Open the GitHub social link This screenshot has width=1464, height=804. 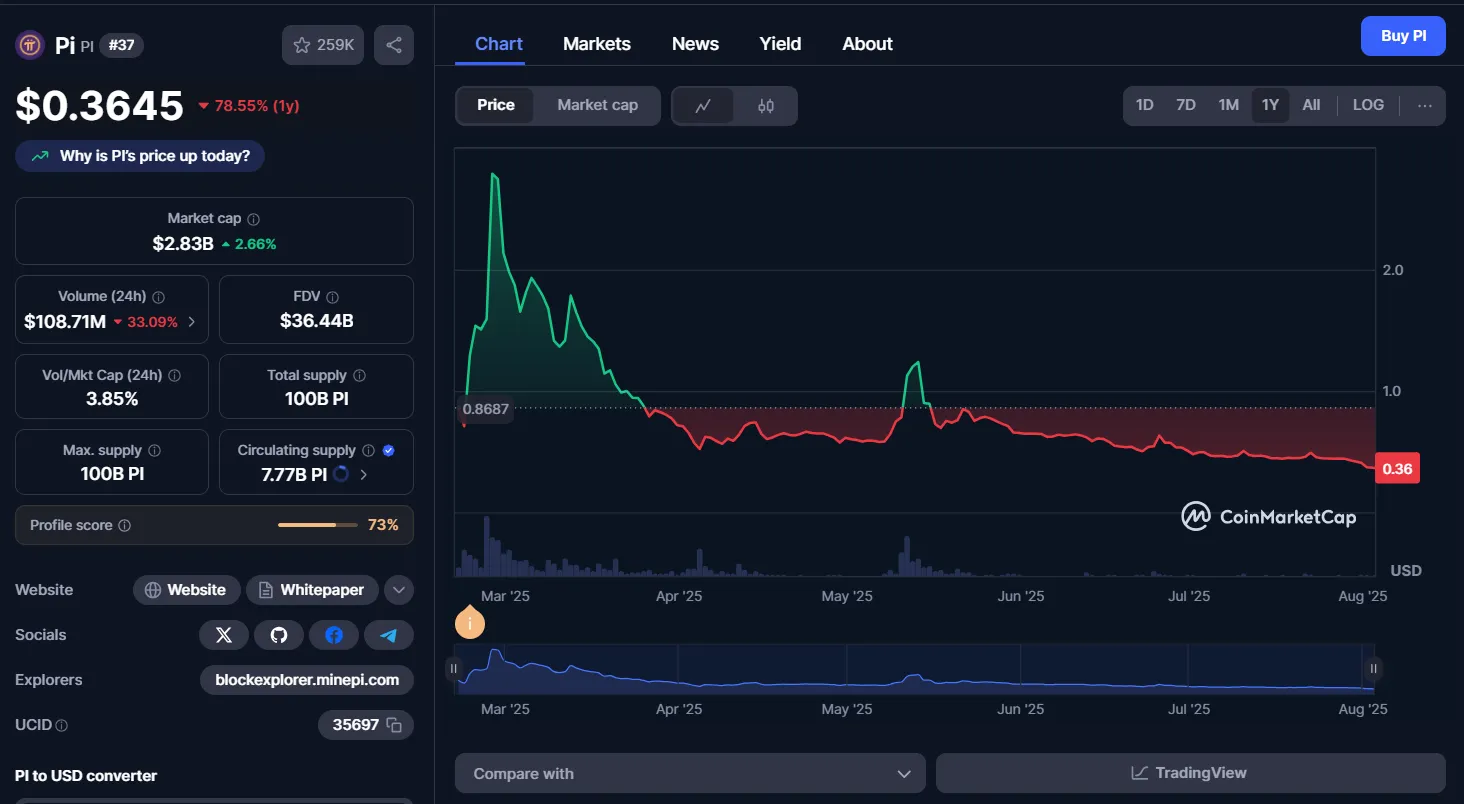click(279, 635)
